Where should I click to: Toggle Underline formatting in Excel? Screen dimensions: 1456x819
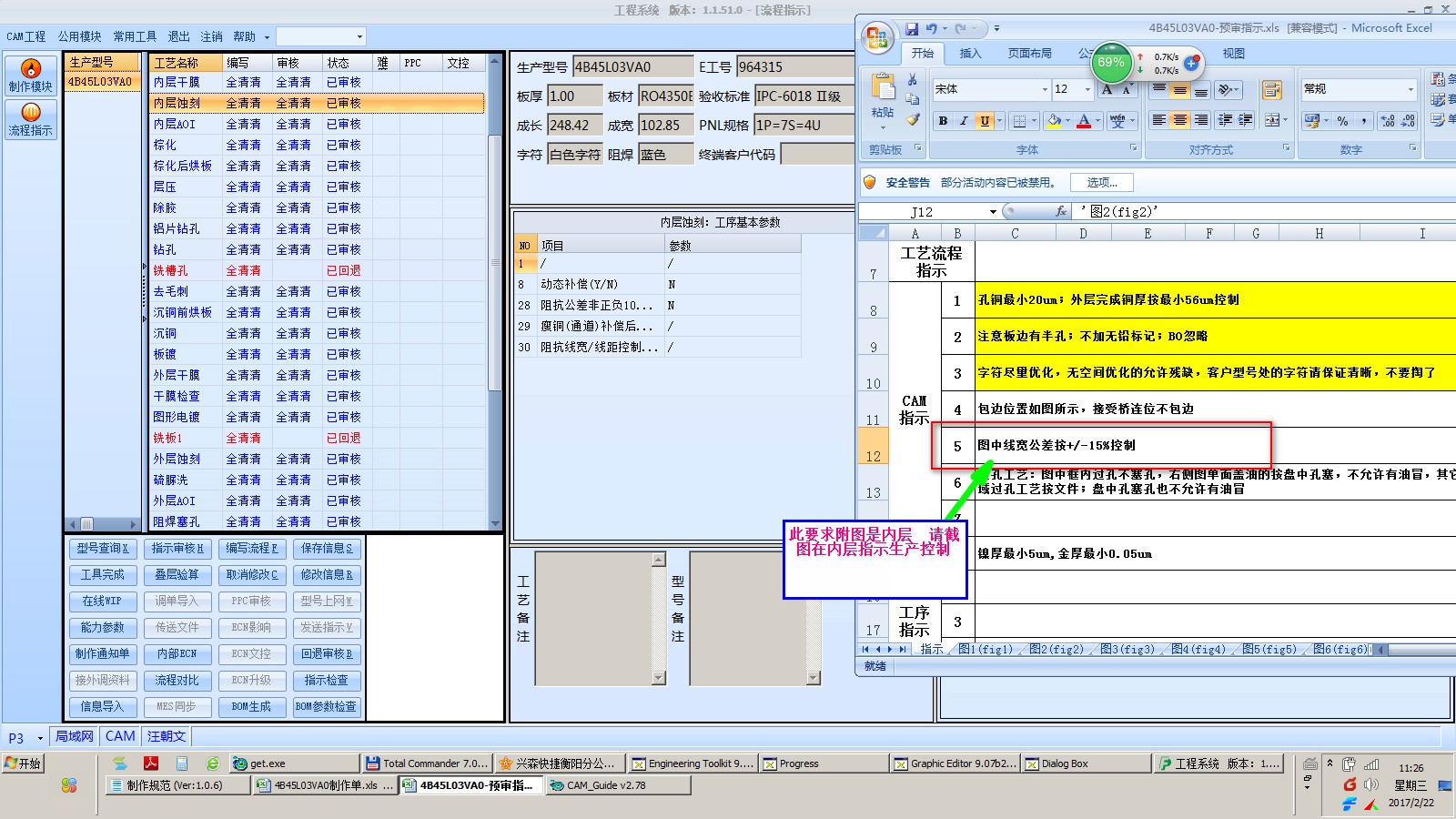[x=984, y=121]
